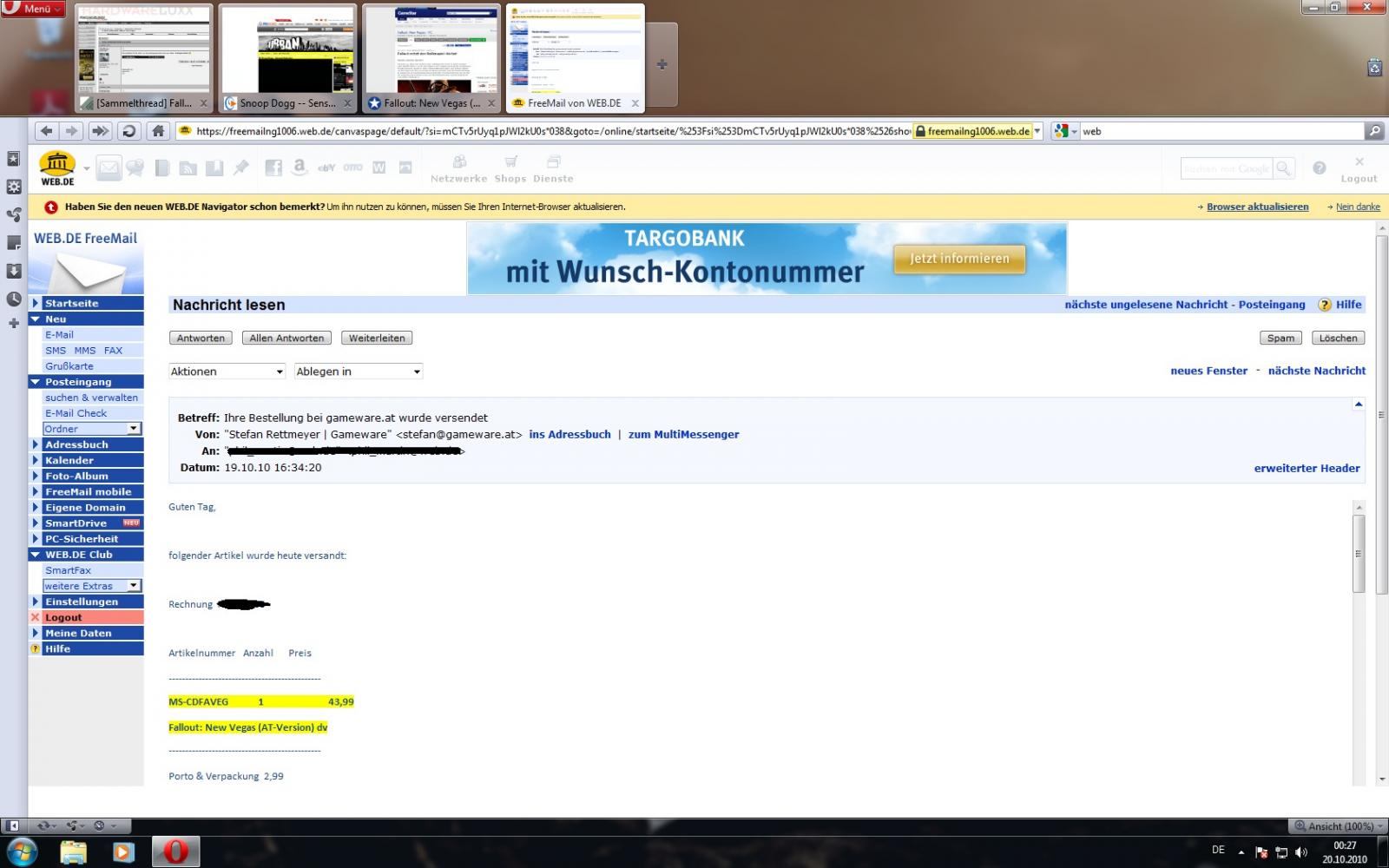Go to nächste Nachricht link
This screenshot has height=868, width=1389.
[x=1316, y=371]
